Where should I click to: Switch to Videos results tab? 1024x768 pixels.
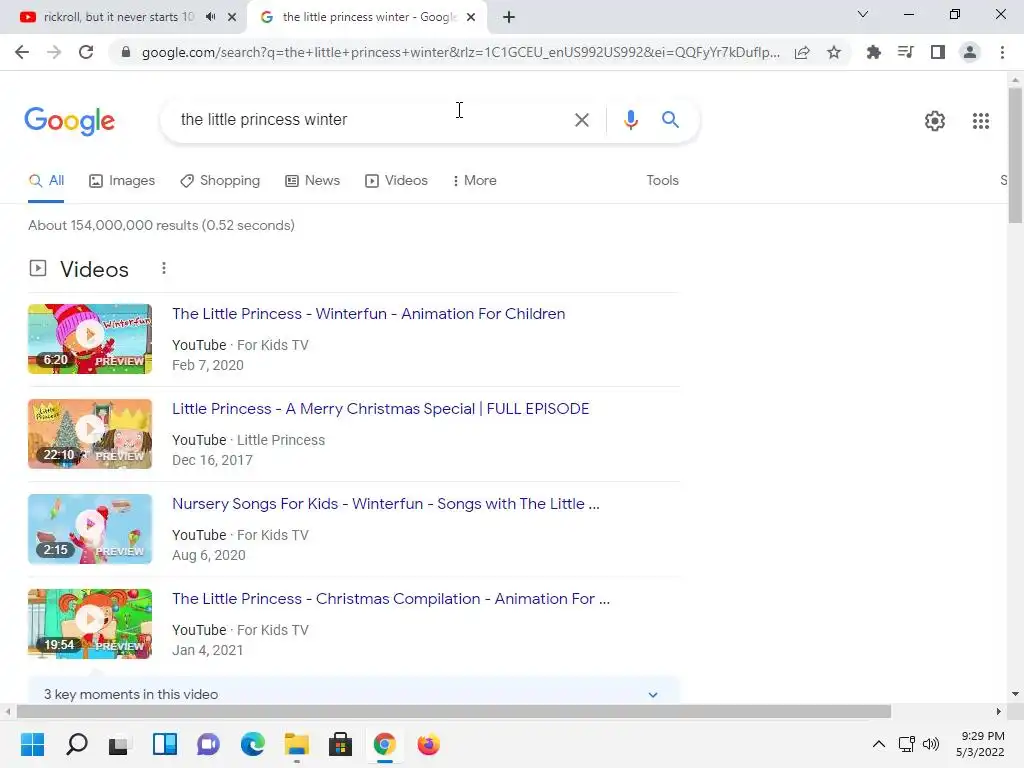coord(396,180)
